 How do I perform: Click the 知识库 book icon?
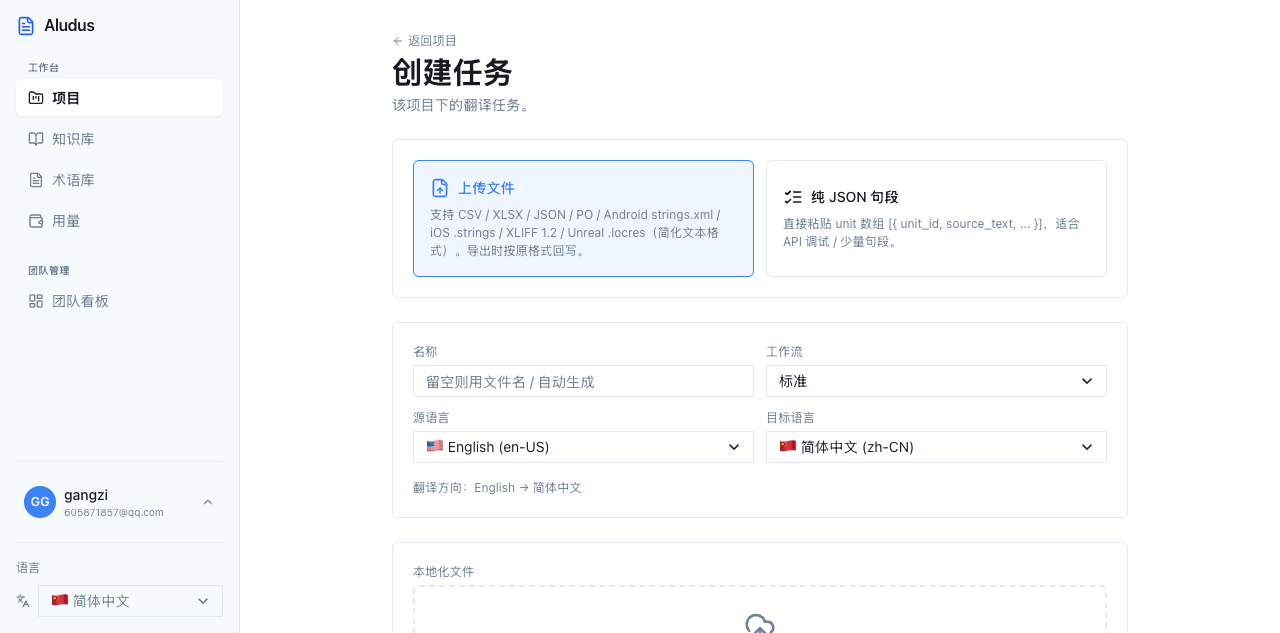click(x=36, y=139)
